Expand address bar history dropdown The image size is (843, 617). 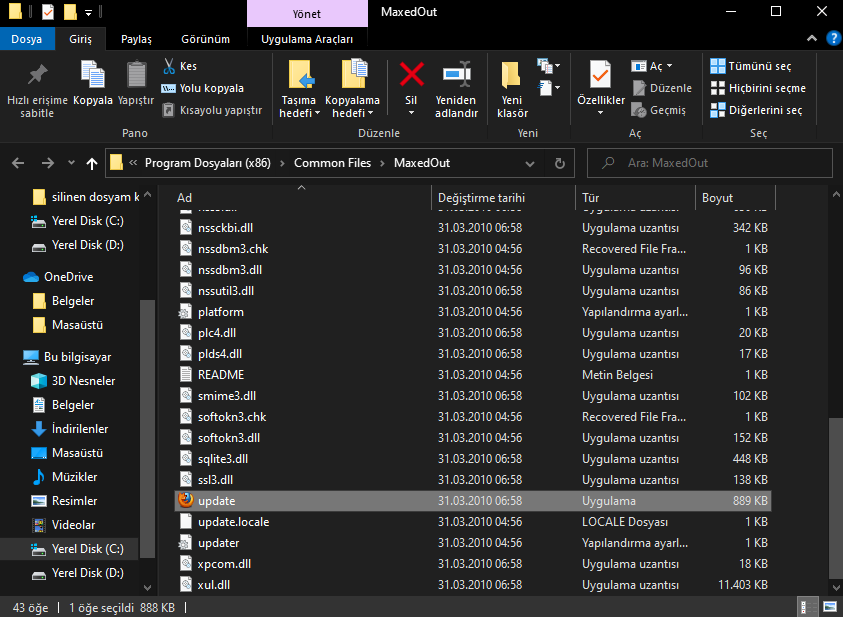click(x=530, y=163)
